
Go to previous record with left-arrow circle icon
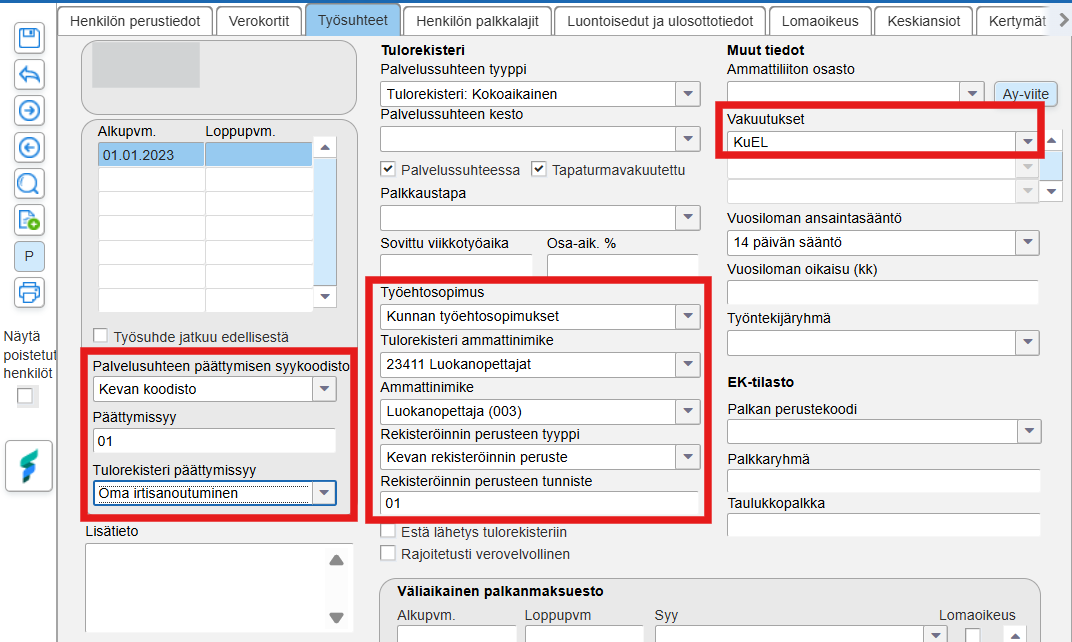tap(29, 147)
